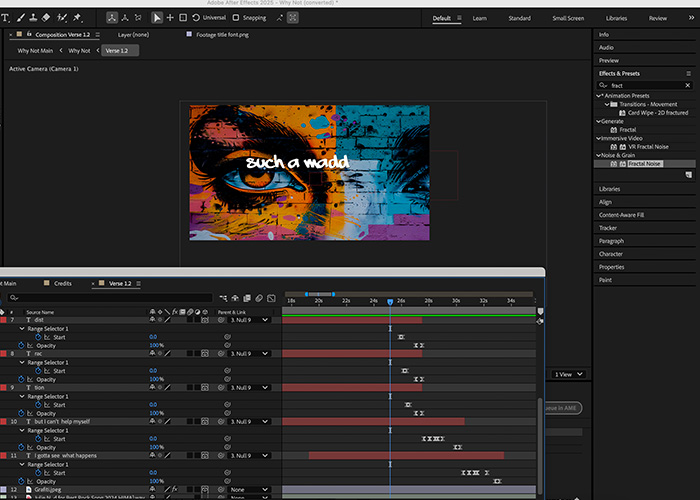This screenshot has width=700, height=500.
Task: Open the Paragraph panel
Action: [x=611, y=241]
